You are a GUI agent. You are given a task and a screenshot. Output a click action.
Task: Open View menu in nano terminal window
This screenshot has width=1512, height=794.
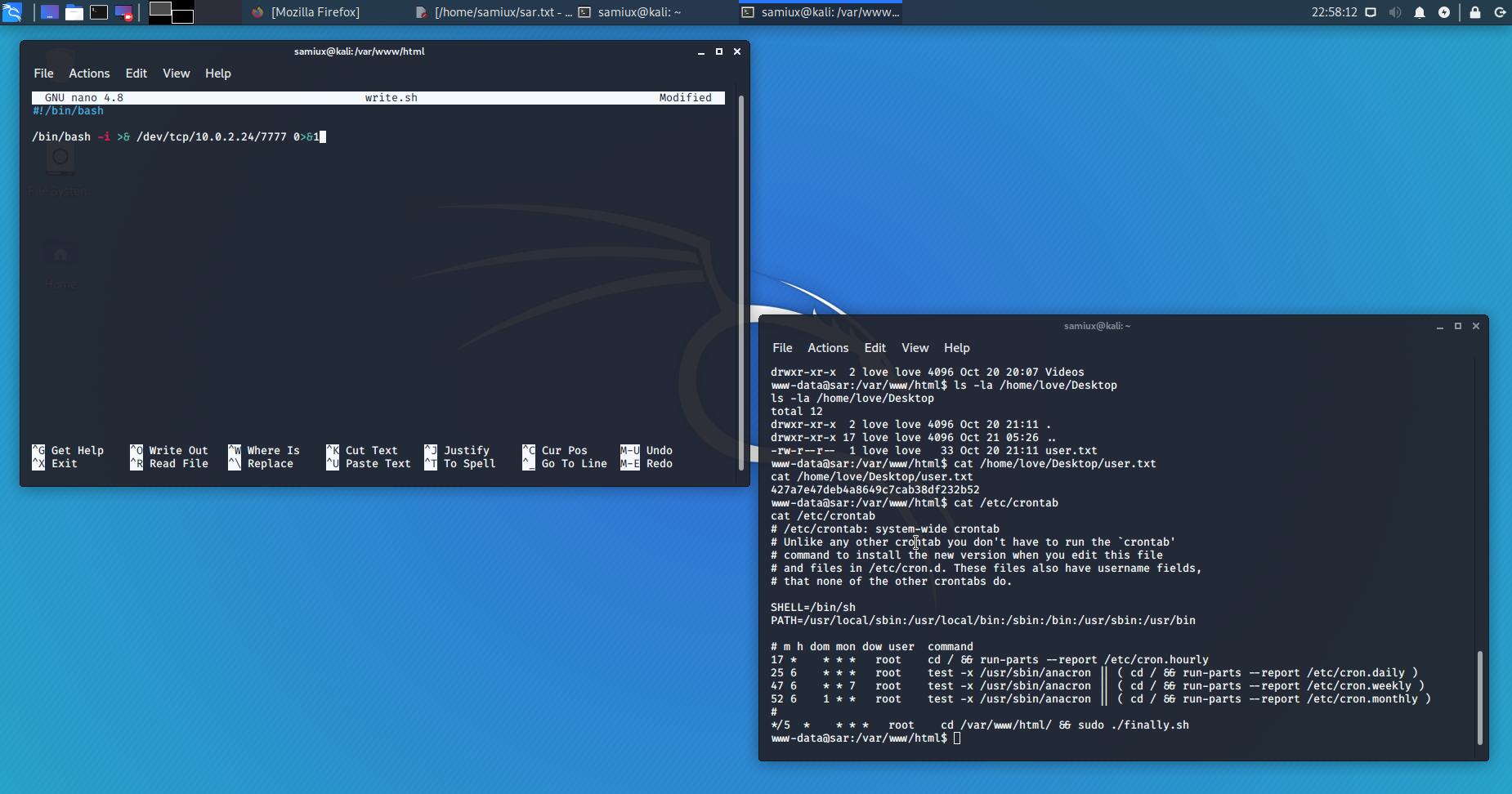click(176, 74)
